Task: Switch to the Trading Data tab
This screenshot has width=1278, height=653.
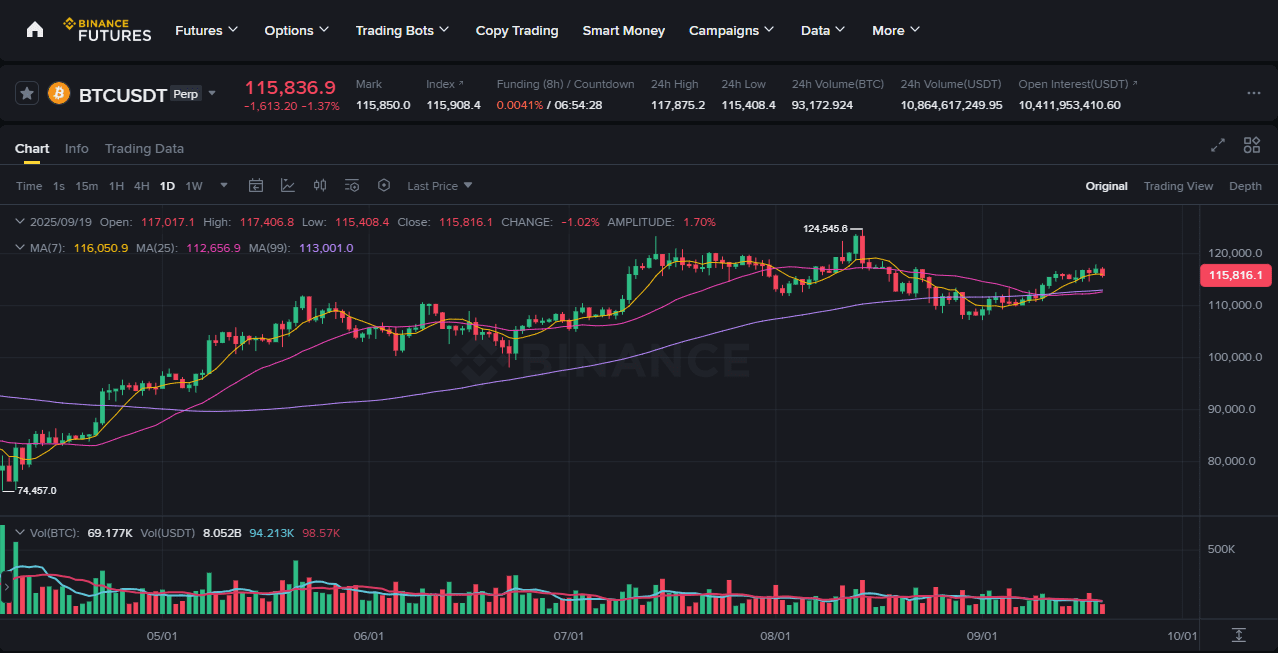Action: (144, 148)
